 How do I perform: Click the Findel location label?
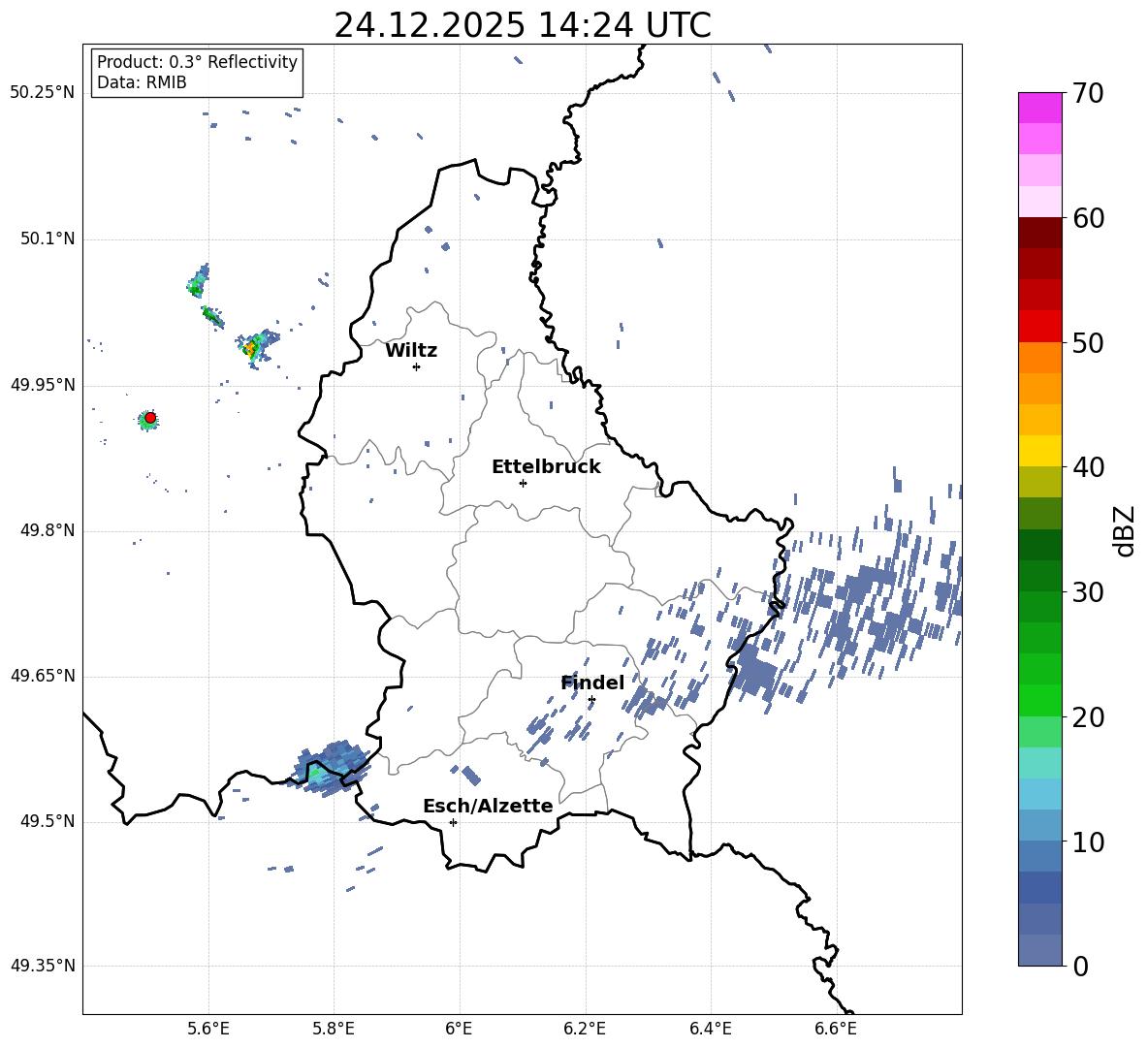(592, 683)
